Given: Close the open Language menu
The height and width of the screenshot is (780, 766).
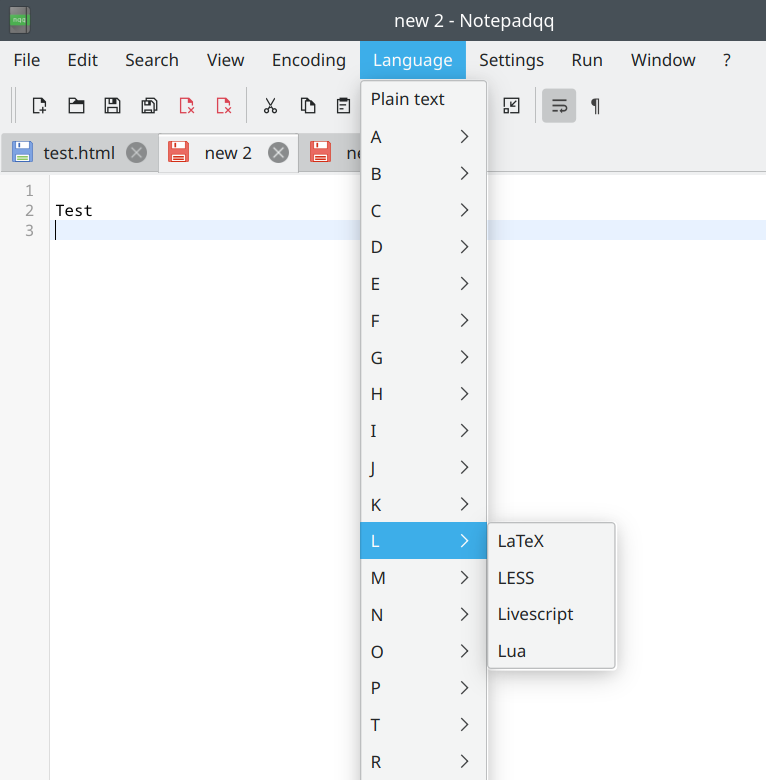Looking at the screenshot, I should point(413,60).
